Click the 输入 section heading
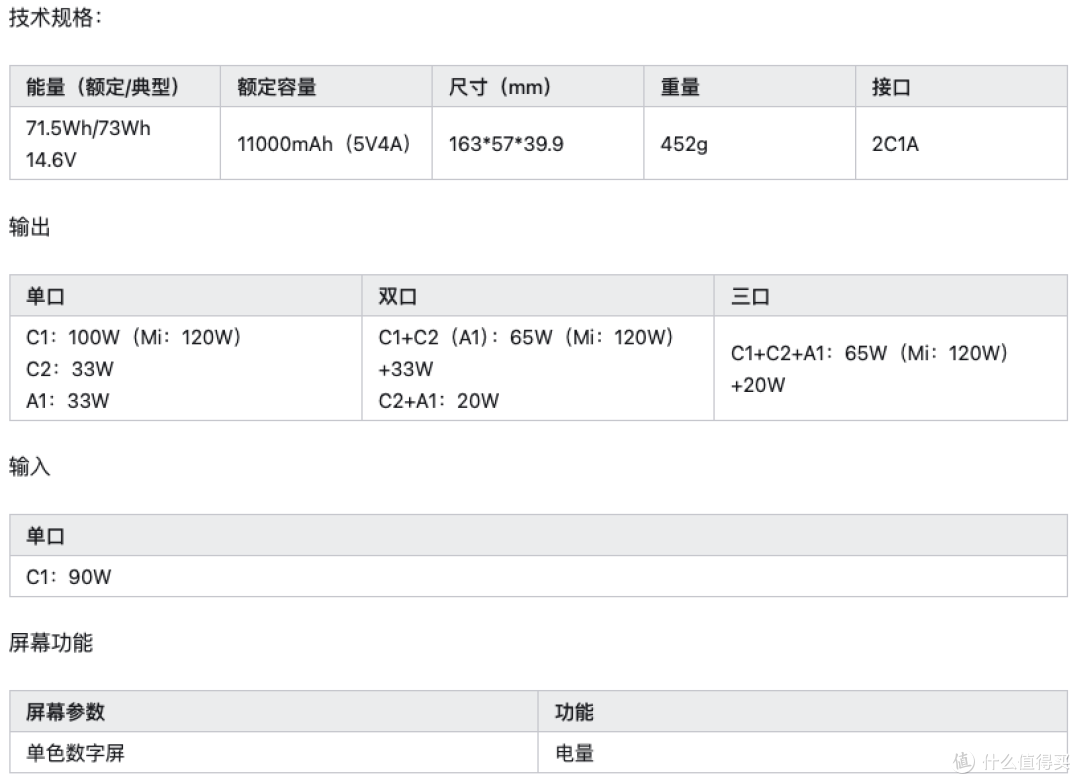The width and height of the screenshot is (1080, 784). (x=29, y=466)
